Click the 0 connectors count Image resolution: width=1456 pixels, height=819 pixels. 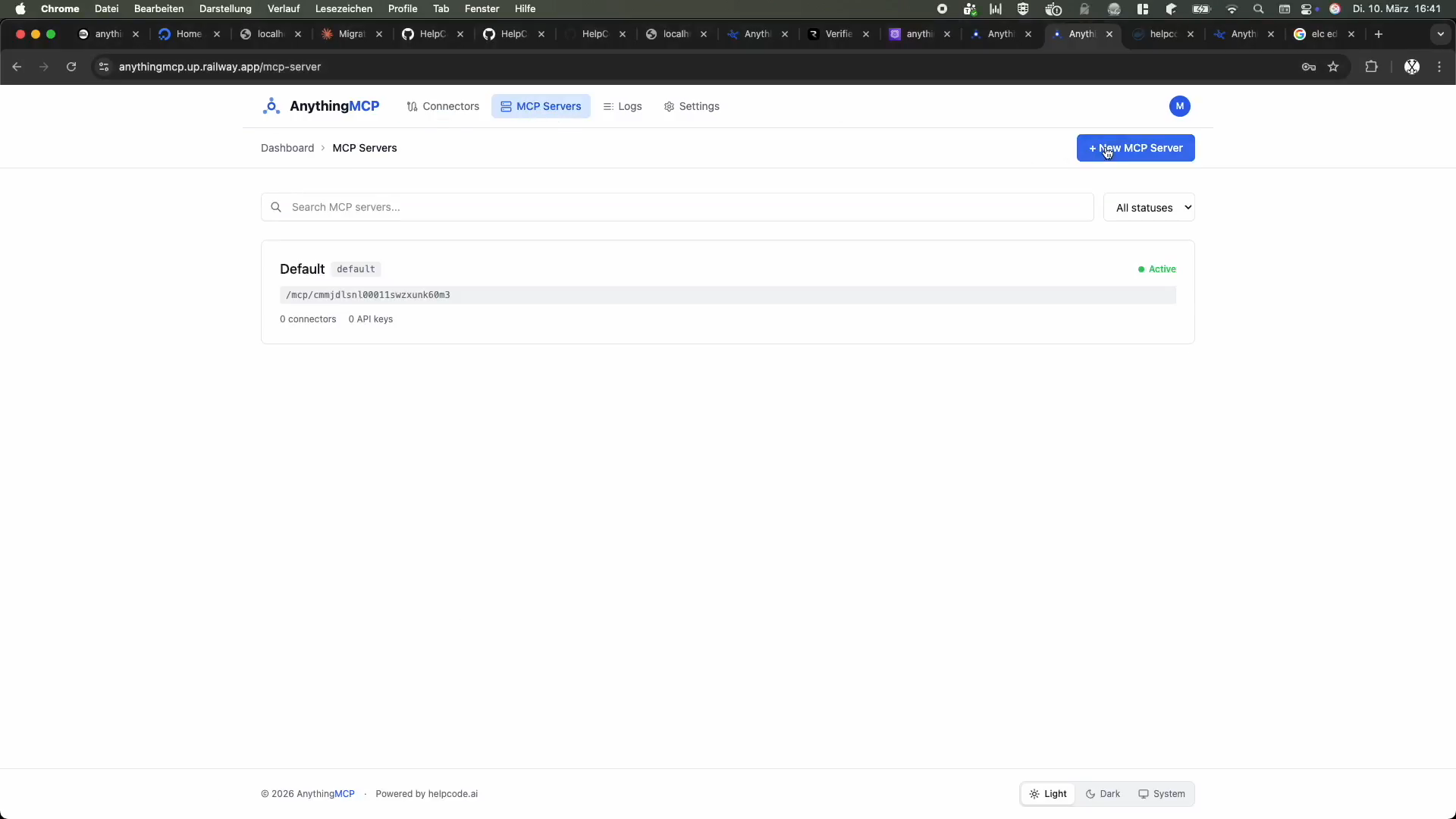click(308, 319)
